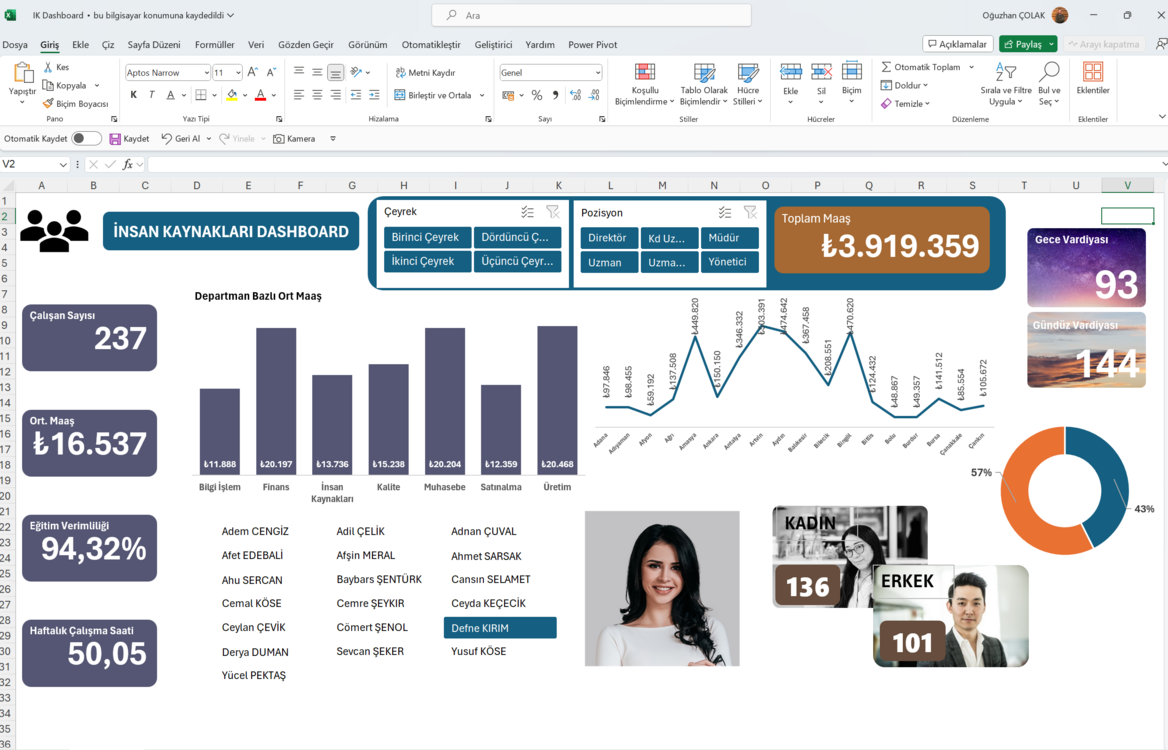Click the Kes scissors icon
The image size is (1168, 750).
pos(48,67)
